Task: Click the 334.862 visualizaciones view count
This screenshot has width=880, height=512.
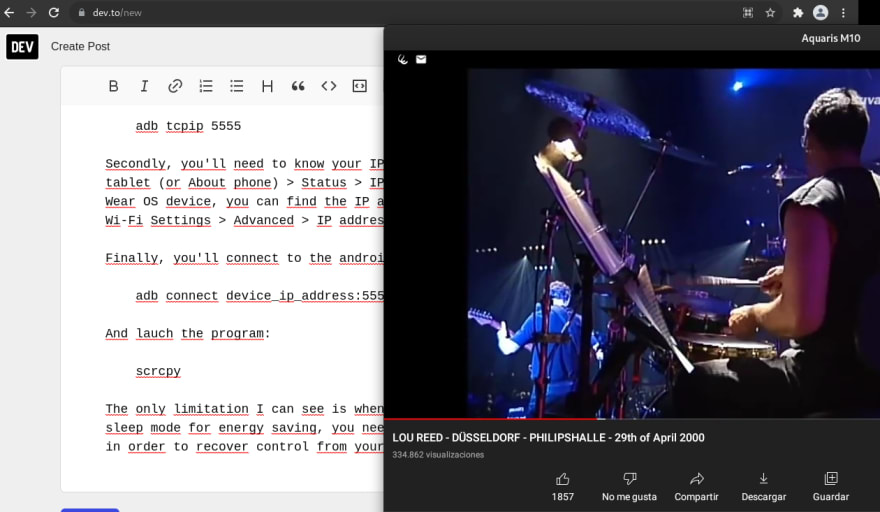Action: click(438, 455)
